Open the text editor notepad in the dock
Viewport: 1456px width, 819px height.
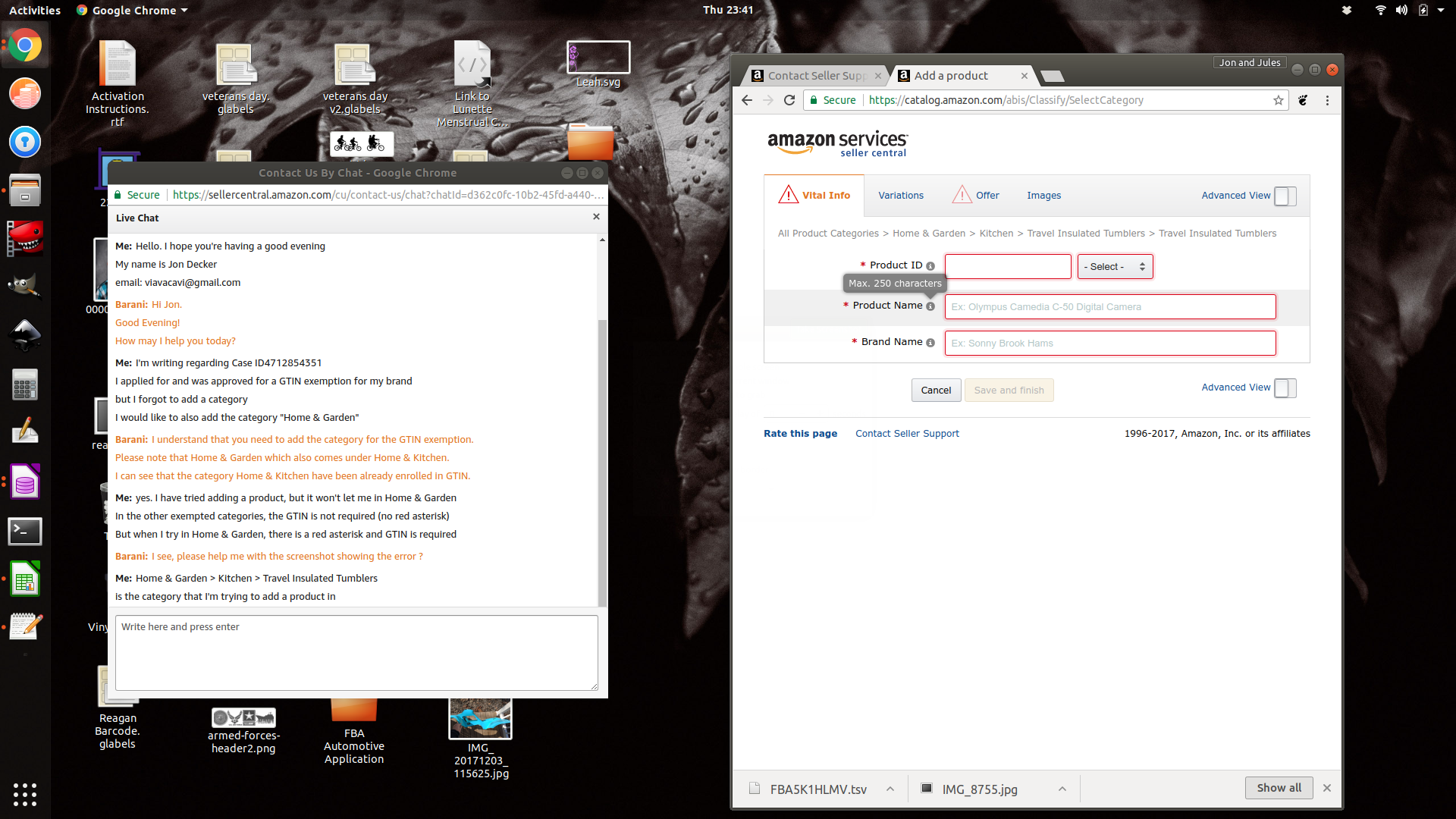pos(25,627)
